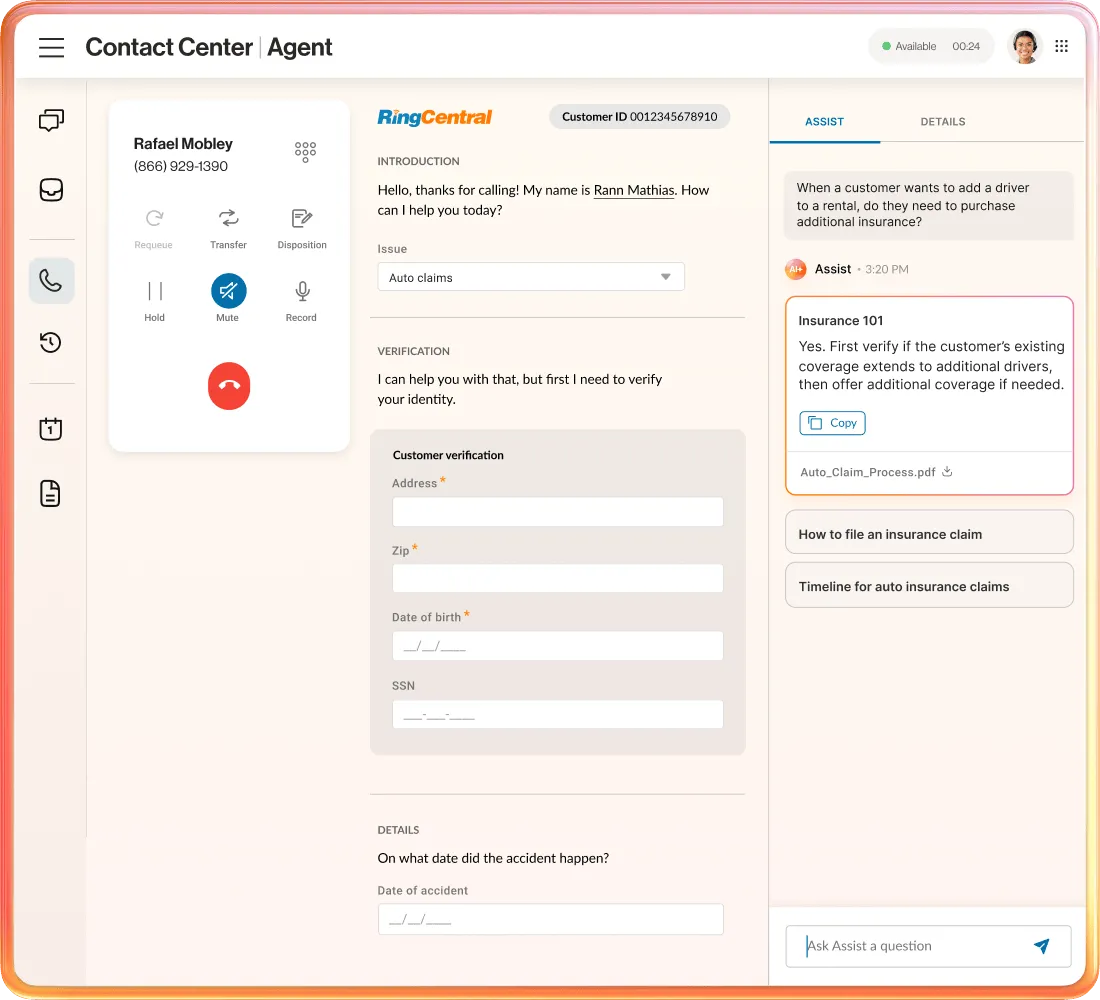Start recording the call
The width and height of the screenshot is (1100, 1000).
click(x=301, y=291)
